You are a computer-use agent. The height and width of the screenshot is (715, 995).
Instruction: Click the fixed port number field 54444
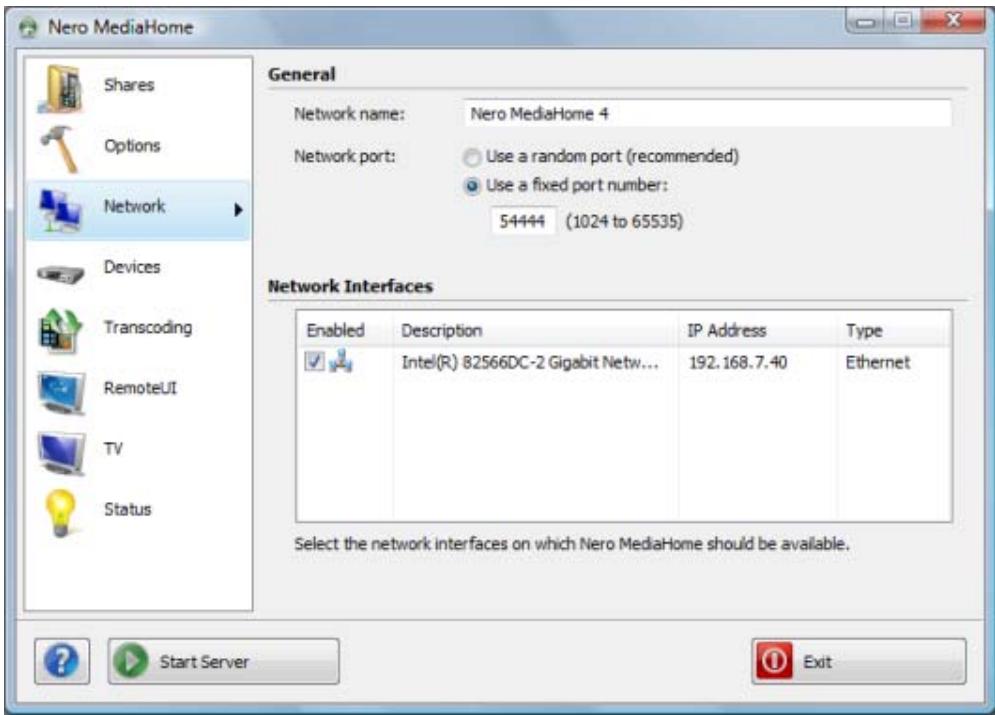pyautogui.click(x=523, y=221)
